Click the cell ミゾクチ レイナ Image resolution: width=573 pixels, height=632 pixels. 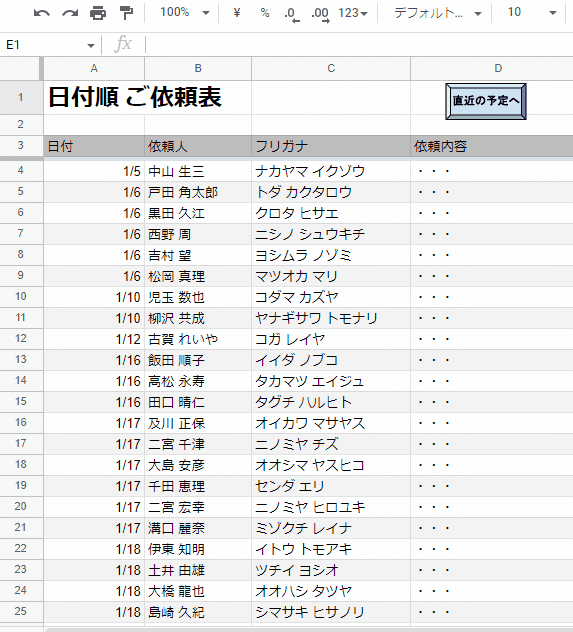[x=331, y=528]
